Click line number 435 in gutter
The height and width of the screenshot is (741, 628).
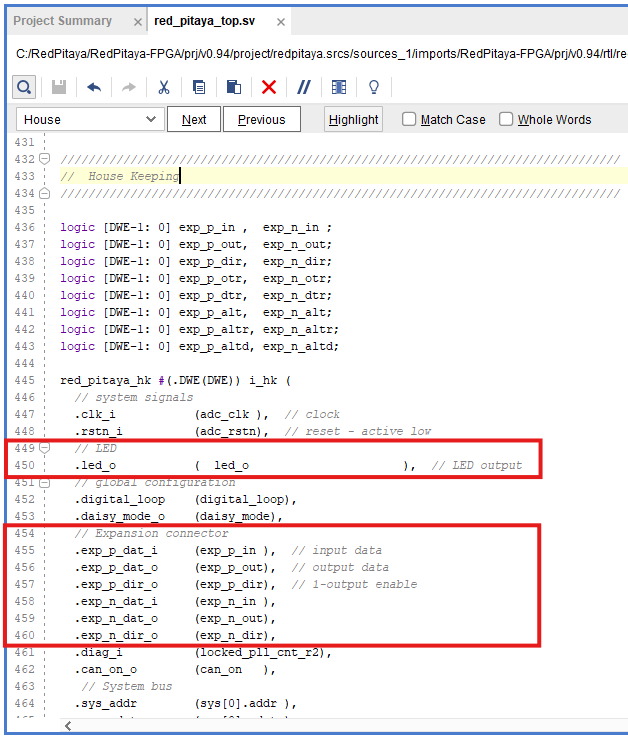point(25,210)
